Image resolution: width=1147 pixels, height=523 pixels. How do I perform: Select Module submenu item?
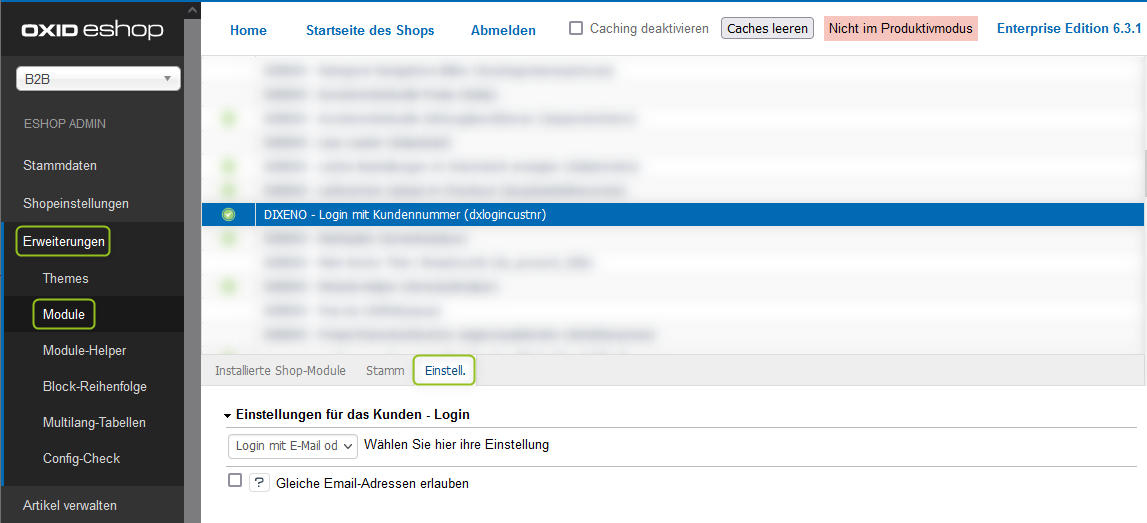[x=64, y=315]
